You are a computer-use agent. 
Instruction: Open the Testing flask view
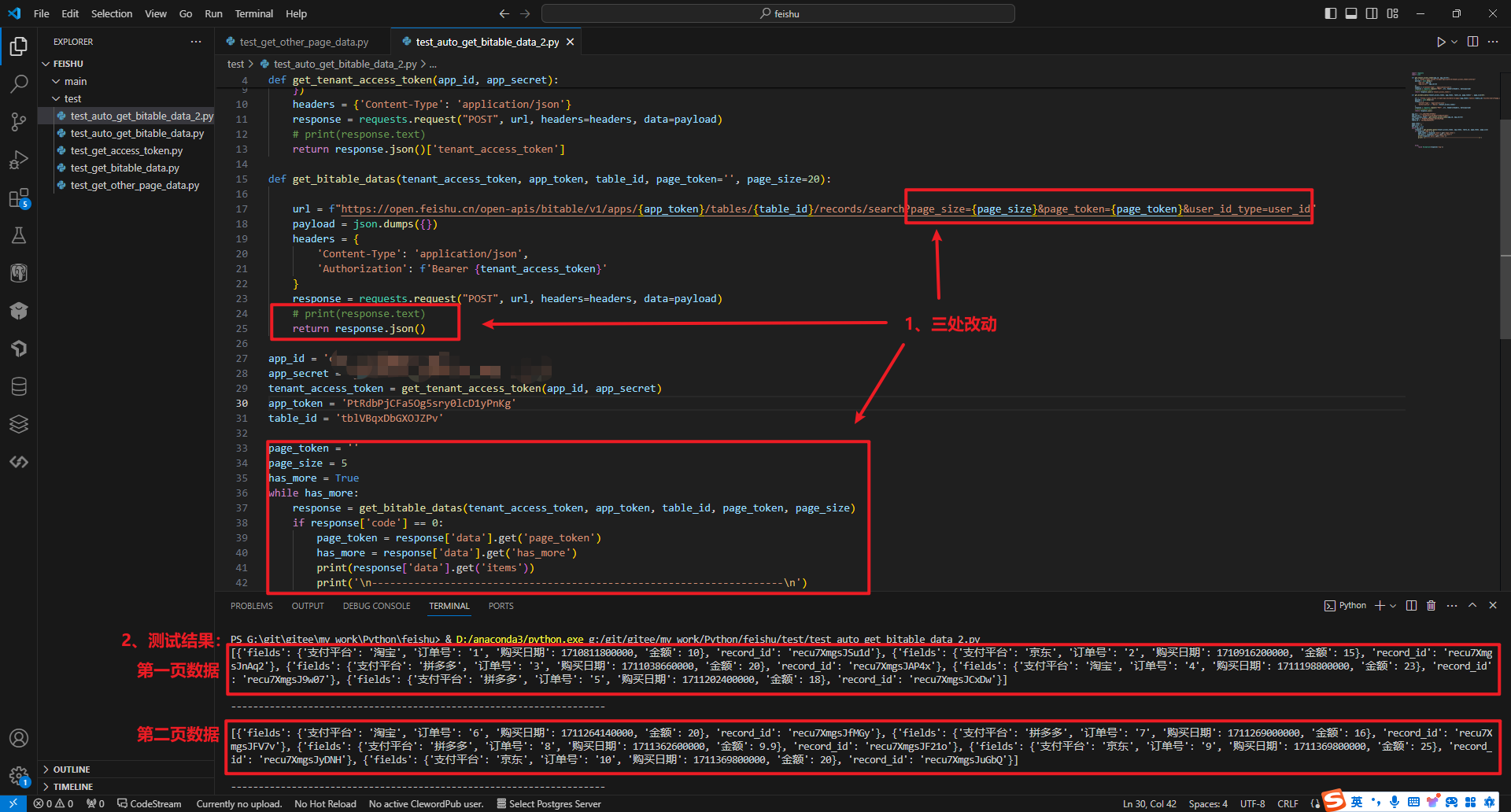coord(19,235)
